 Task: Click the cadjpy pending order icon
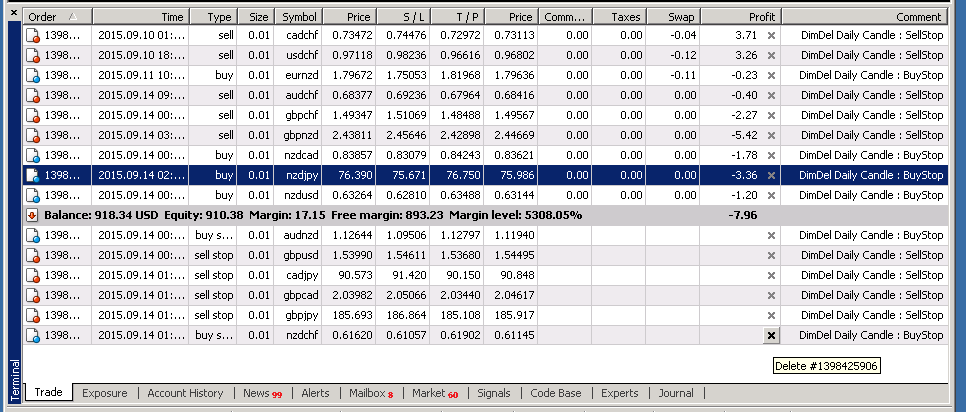[x=33, y=276]
